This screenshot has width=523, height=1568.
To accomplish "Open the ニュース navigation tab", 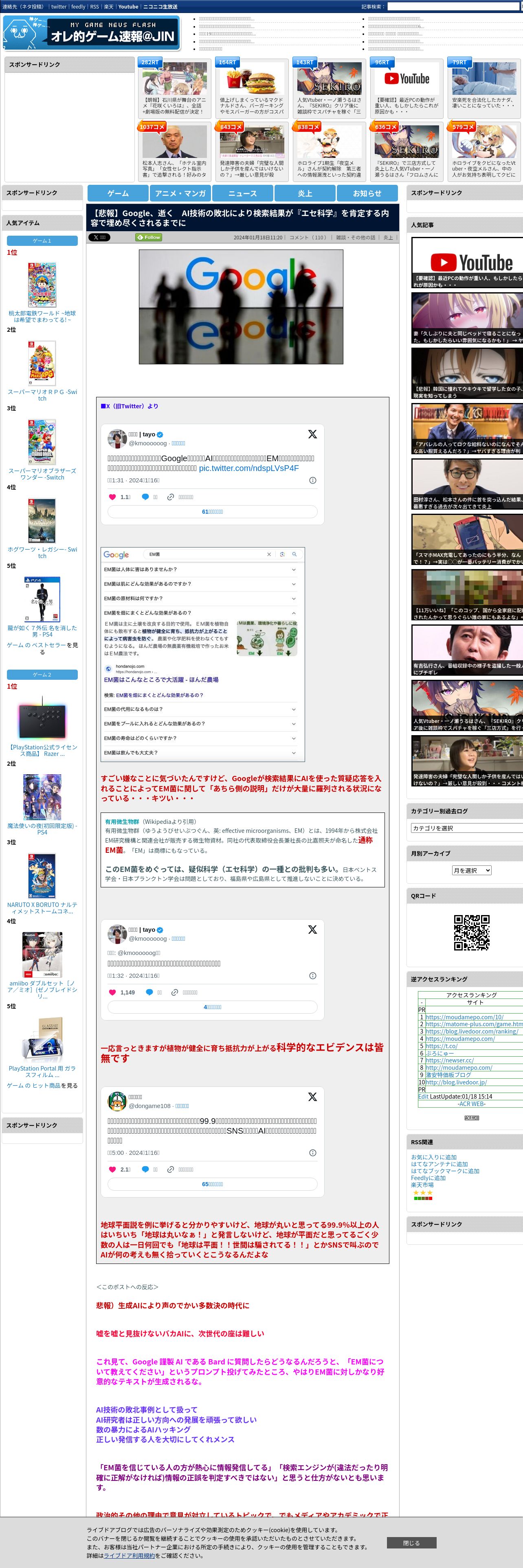I will pyautogui.click(x=243, y=193).
